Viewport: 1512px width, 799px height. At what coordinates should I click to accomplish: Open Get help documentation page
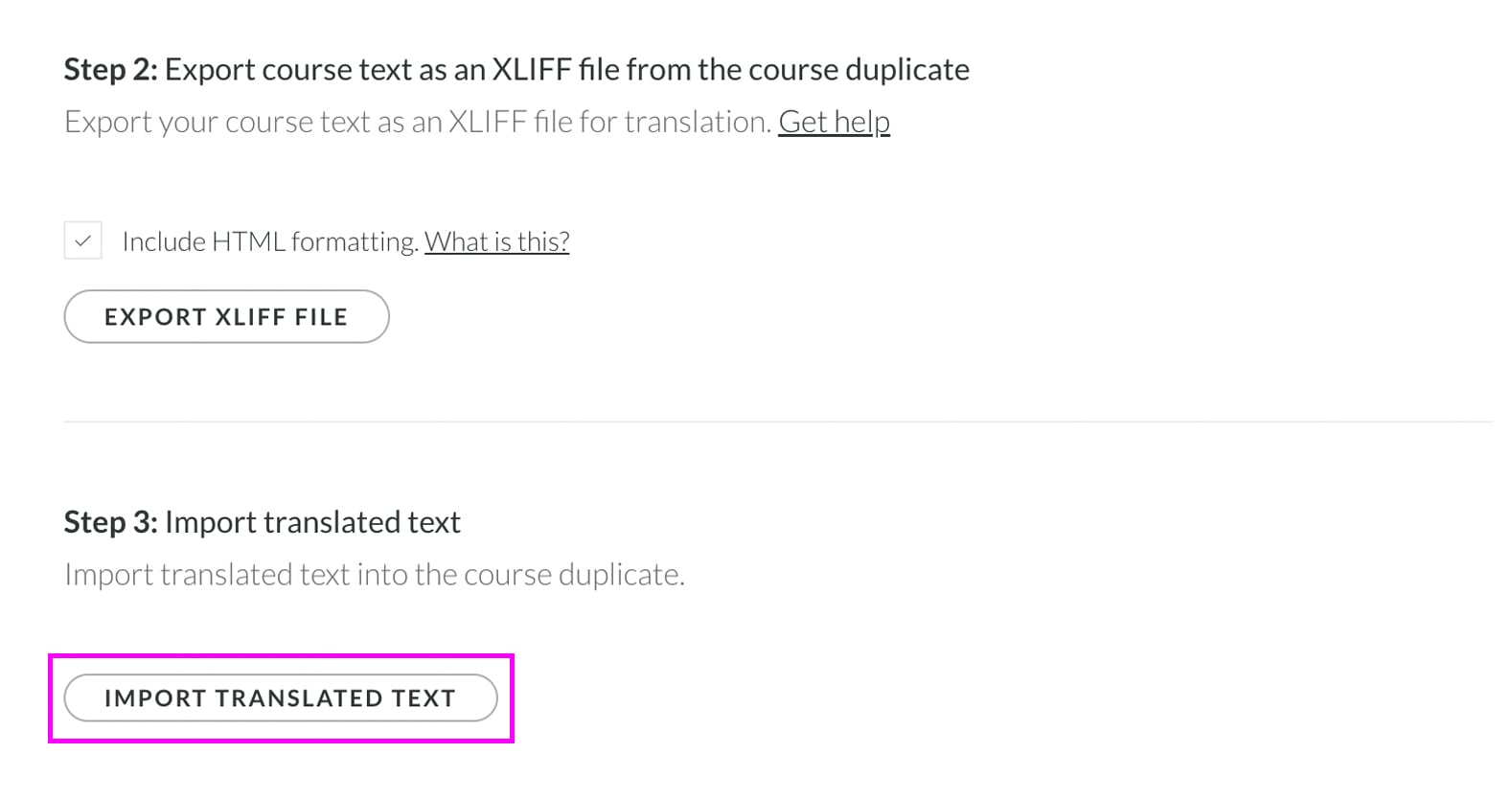point(833,122)
